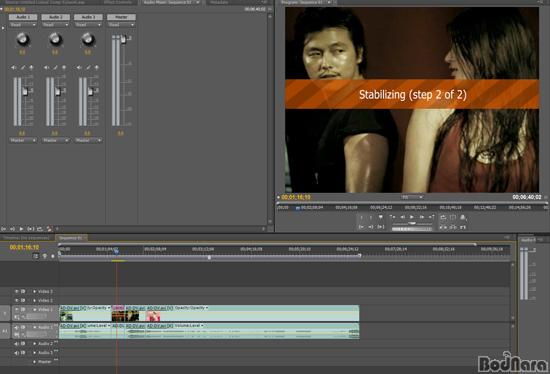The width and height of the screenshot is (550, 374).
Task: Open Audio 3 output assignment Master dropdown
Action: pyautogui.click(x=88, y=140)
